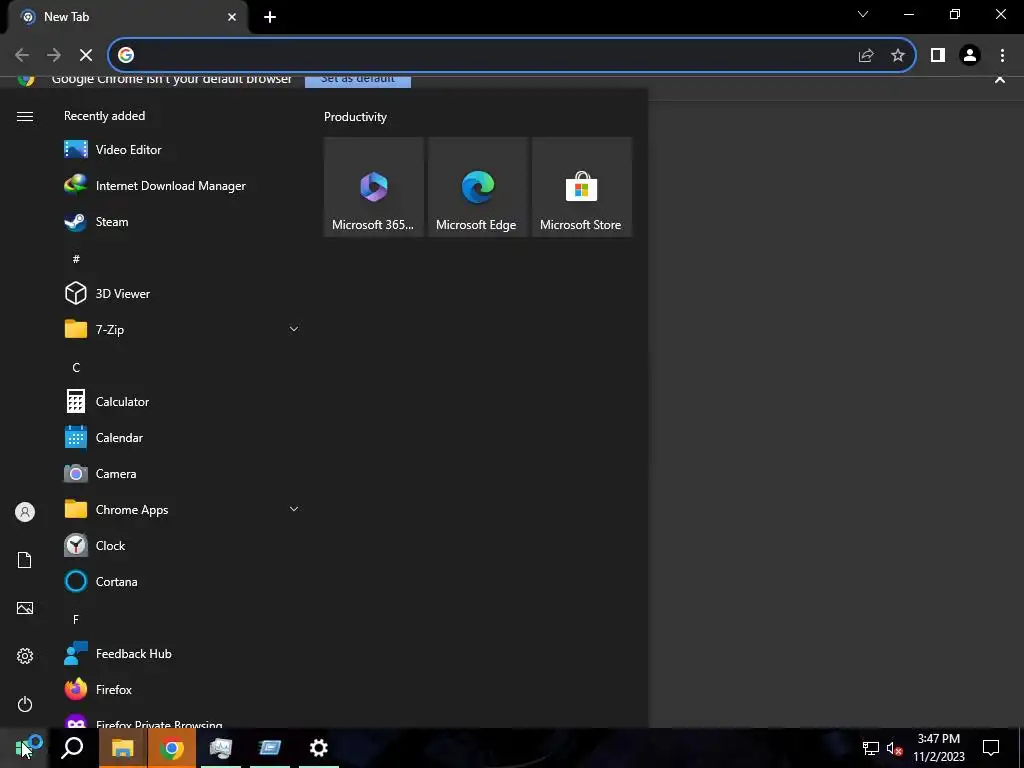Open Chrome tab search dropdown
1024x768 pixels.
click(863, 14)
